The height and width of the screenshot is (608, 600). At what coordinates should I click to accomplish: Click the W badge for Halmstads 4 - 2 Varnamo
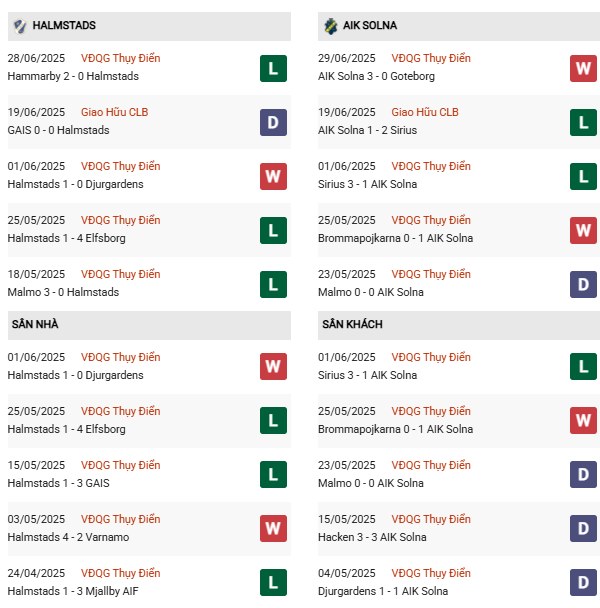[x=273, y=529]
